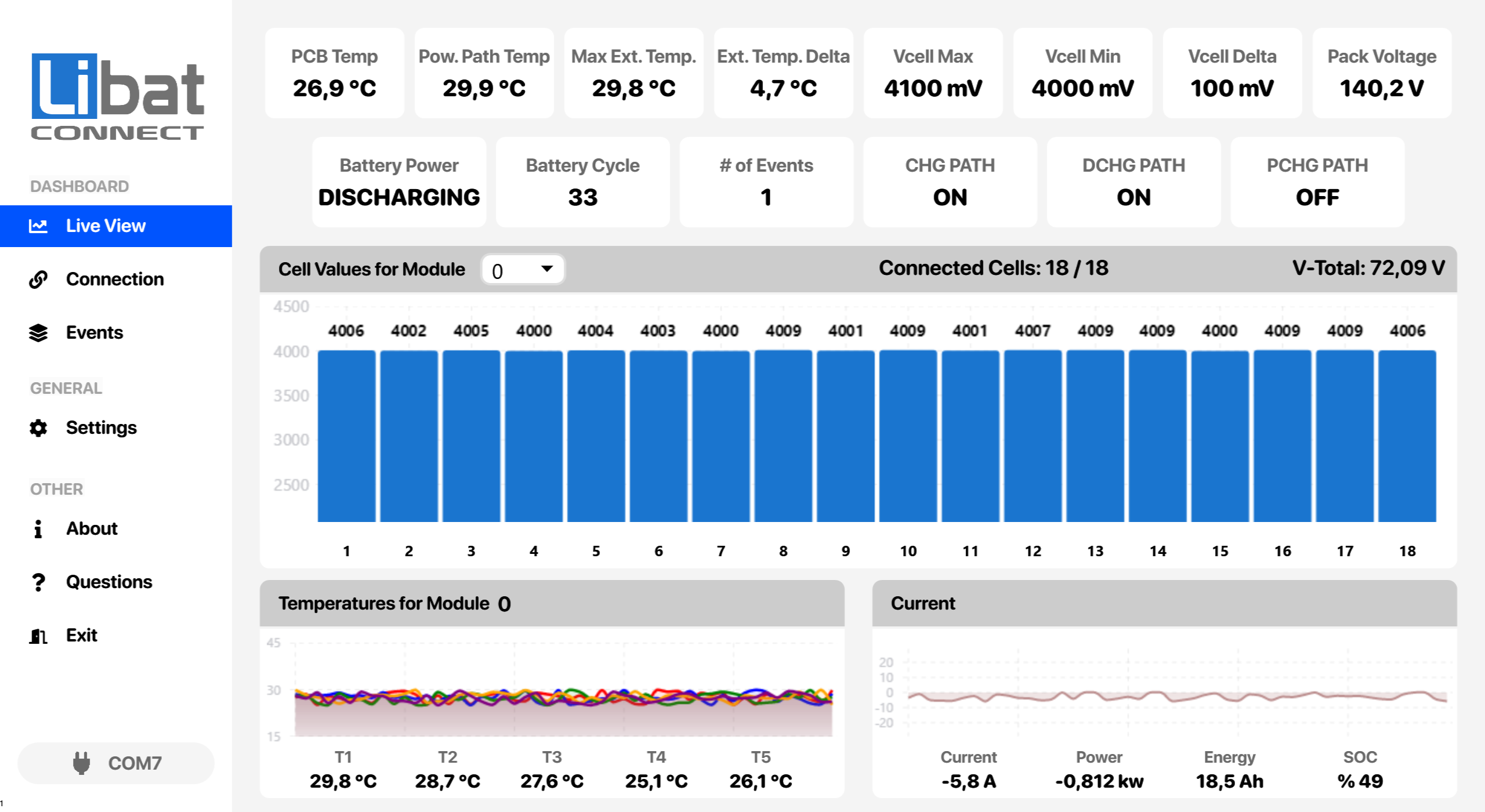
Task: Click the PCHG PATH OFF status
Action: (1317, 198)
